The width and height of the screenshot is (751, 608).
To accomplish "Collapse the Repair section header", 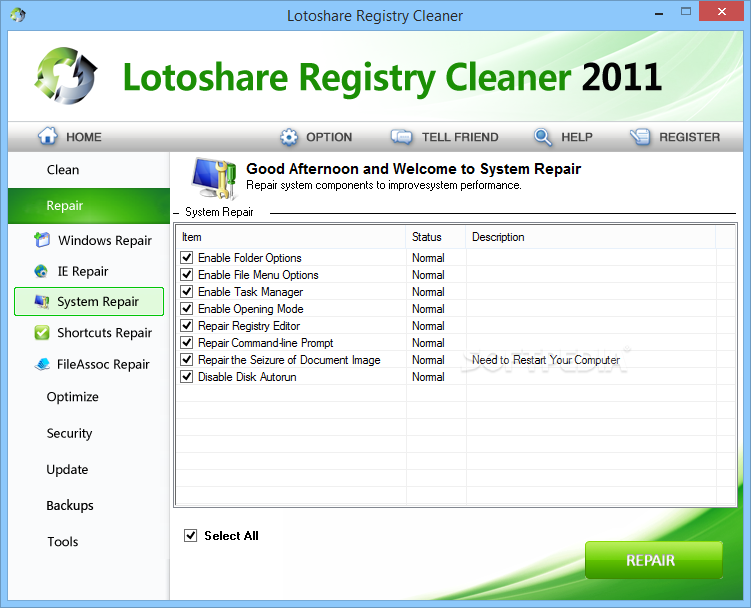I will [89, 206].
